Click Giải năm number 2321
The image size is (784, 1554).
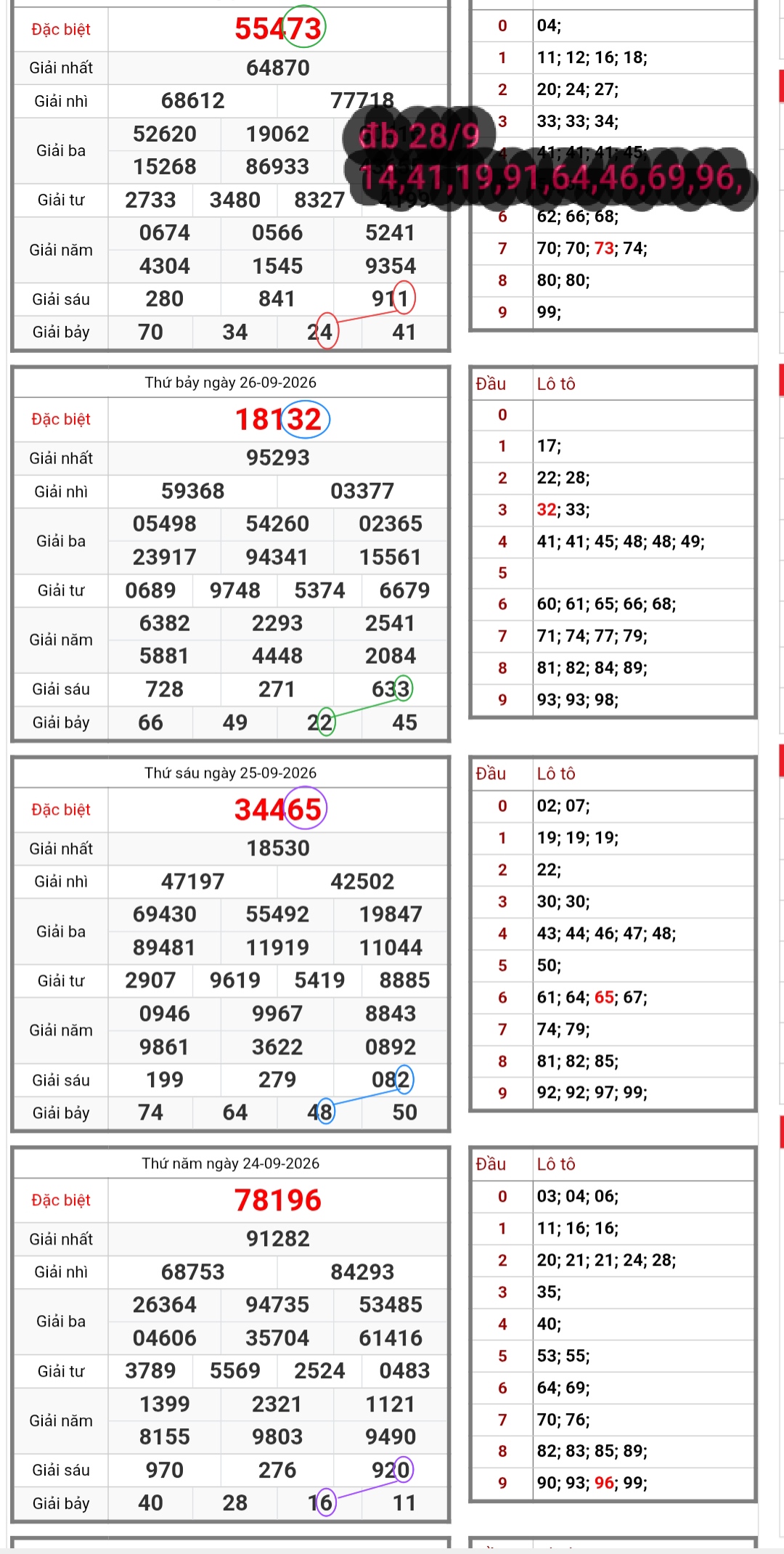point(277,1404)
